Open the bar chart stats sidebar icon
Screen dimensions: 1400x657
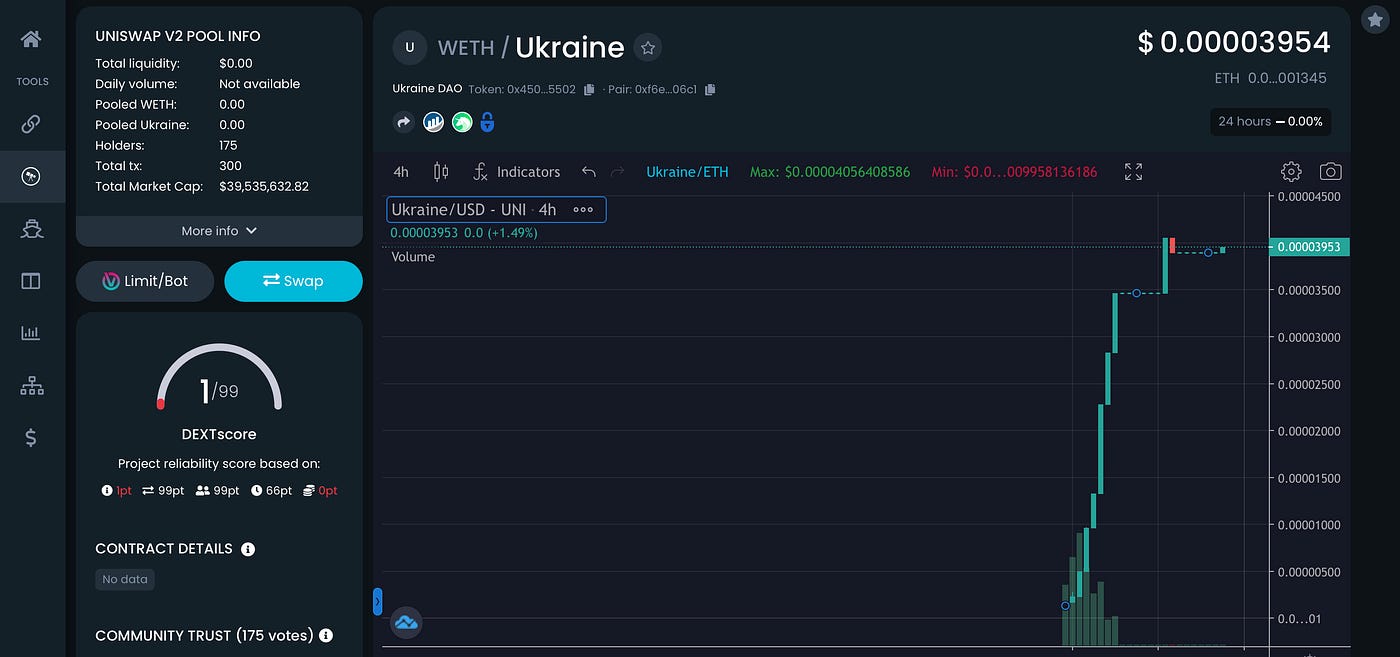point(31,333)
